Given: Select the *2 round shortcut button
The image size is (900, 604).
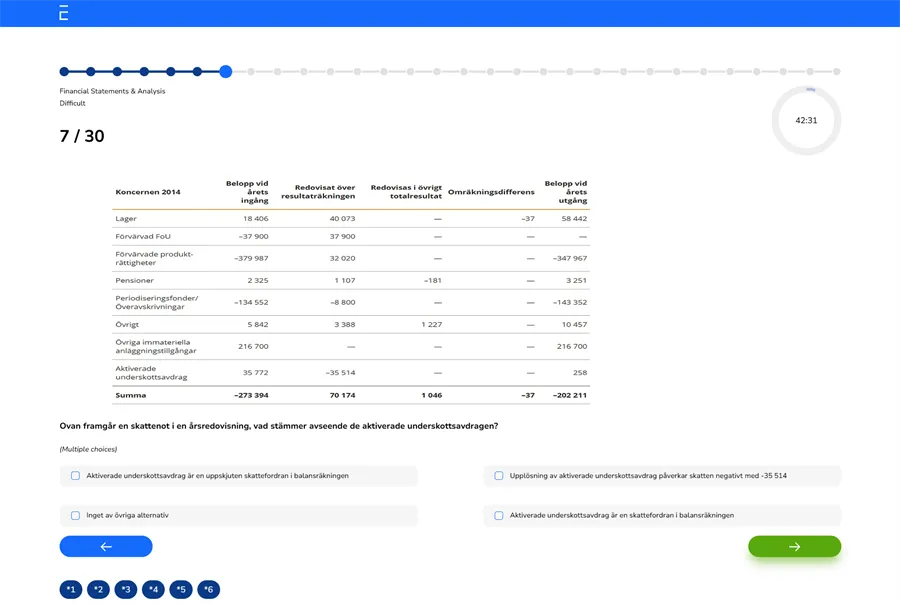Looking at the screenshot, I should click(x=98, y=589).
